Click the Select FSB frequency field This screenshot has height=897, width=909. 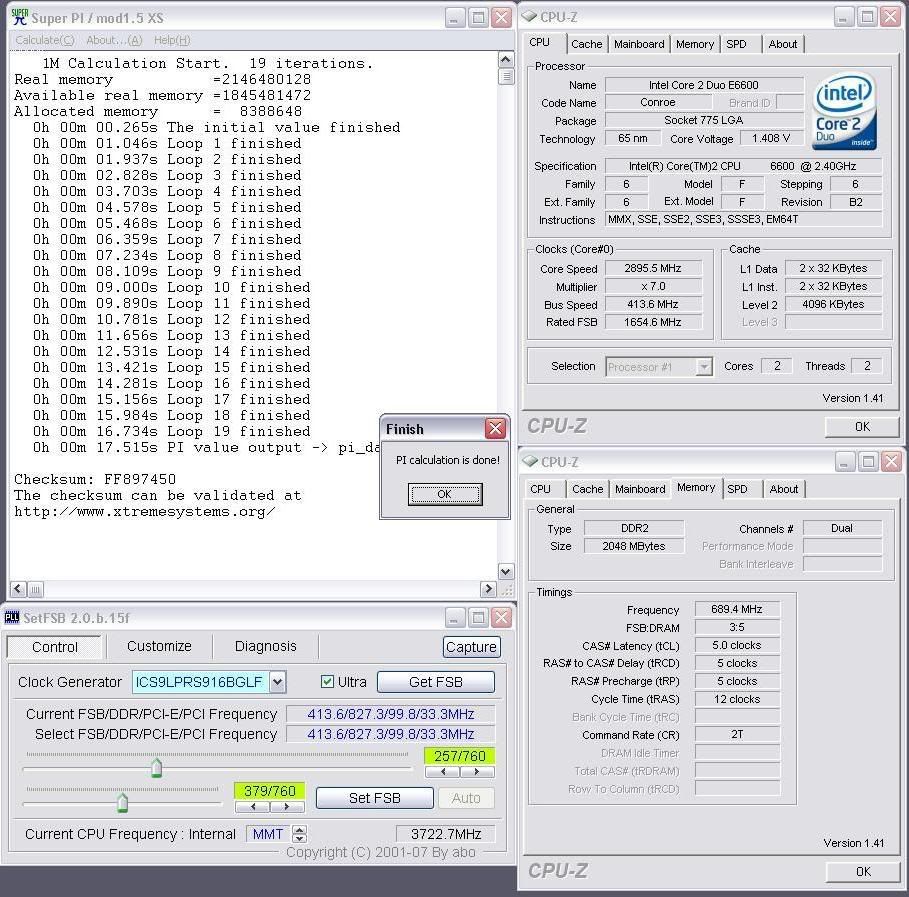391,734
